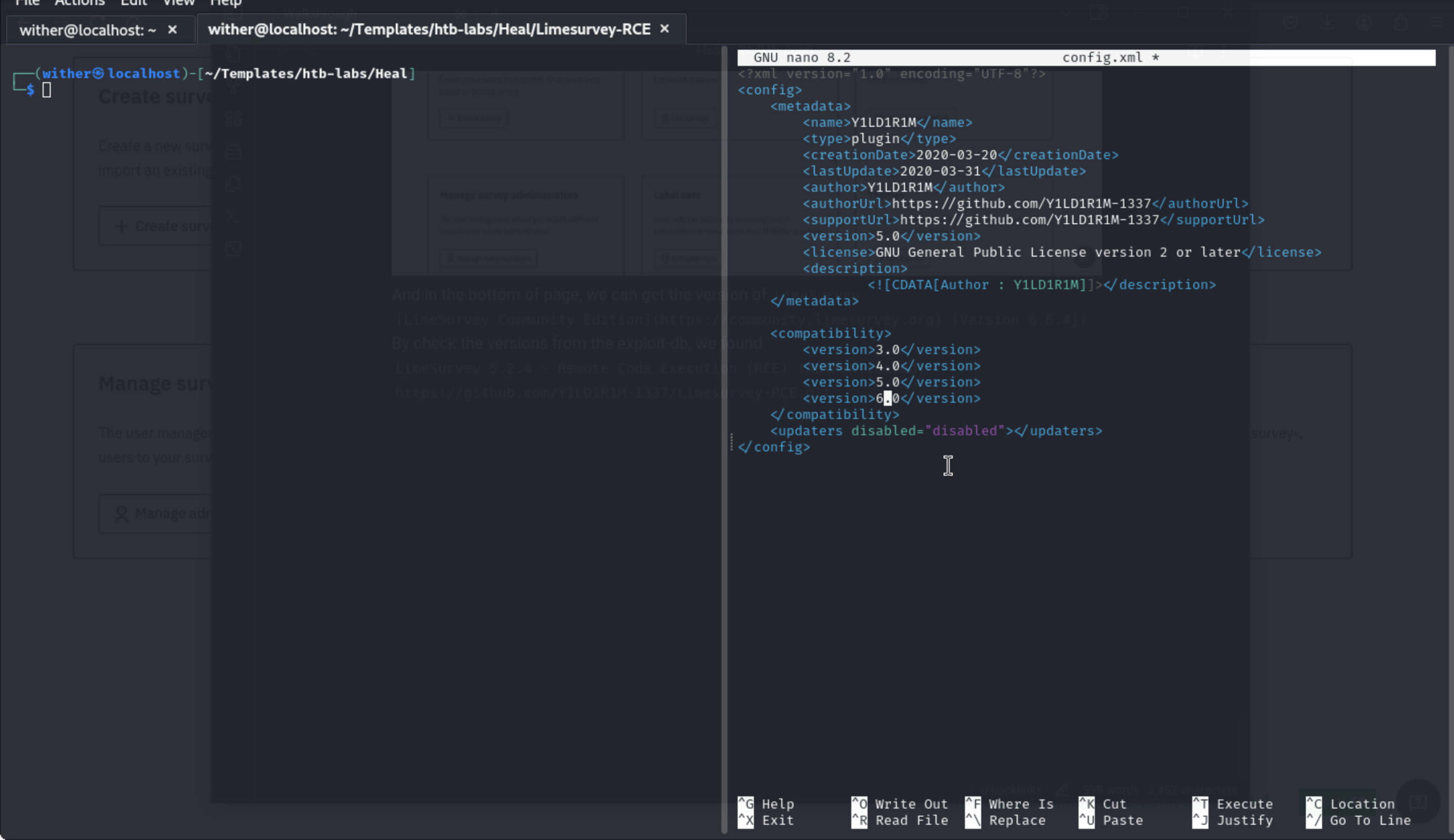Close the Limesurvey-RCE terminal tab
This screenshot has height=840, width=1454.
coord(665,29)
